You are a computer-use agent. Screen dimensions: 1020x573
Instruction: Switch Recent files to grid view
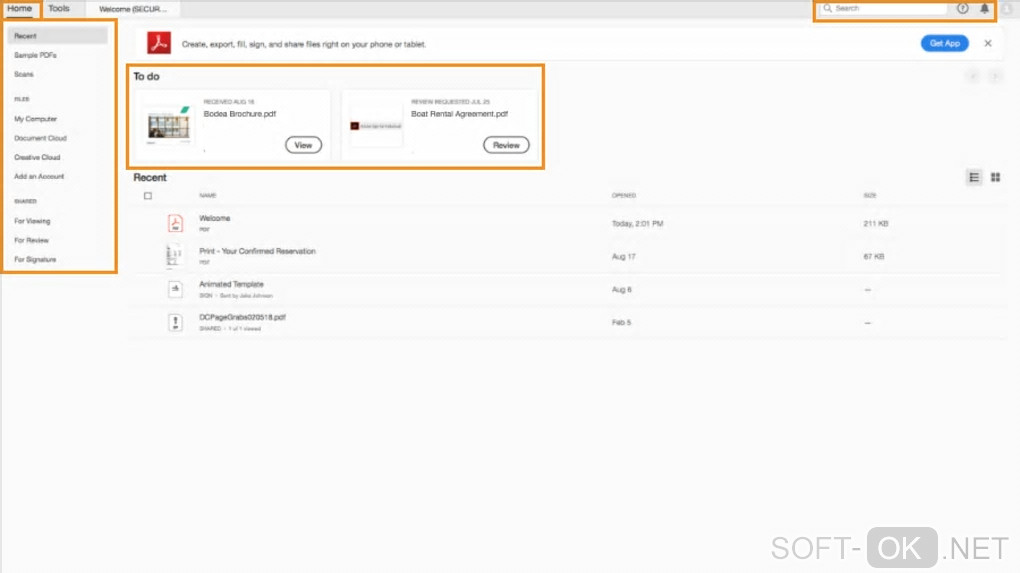pos(995,177)
